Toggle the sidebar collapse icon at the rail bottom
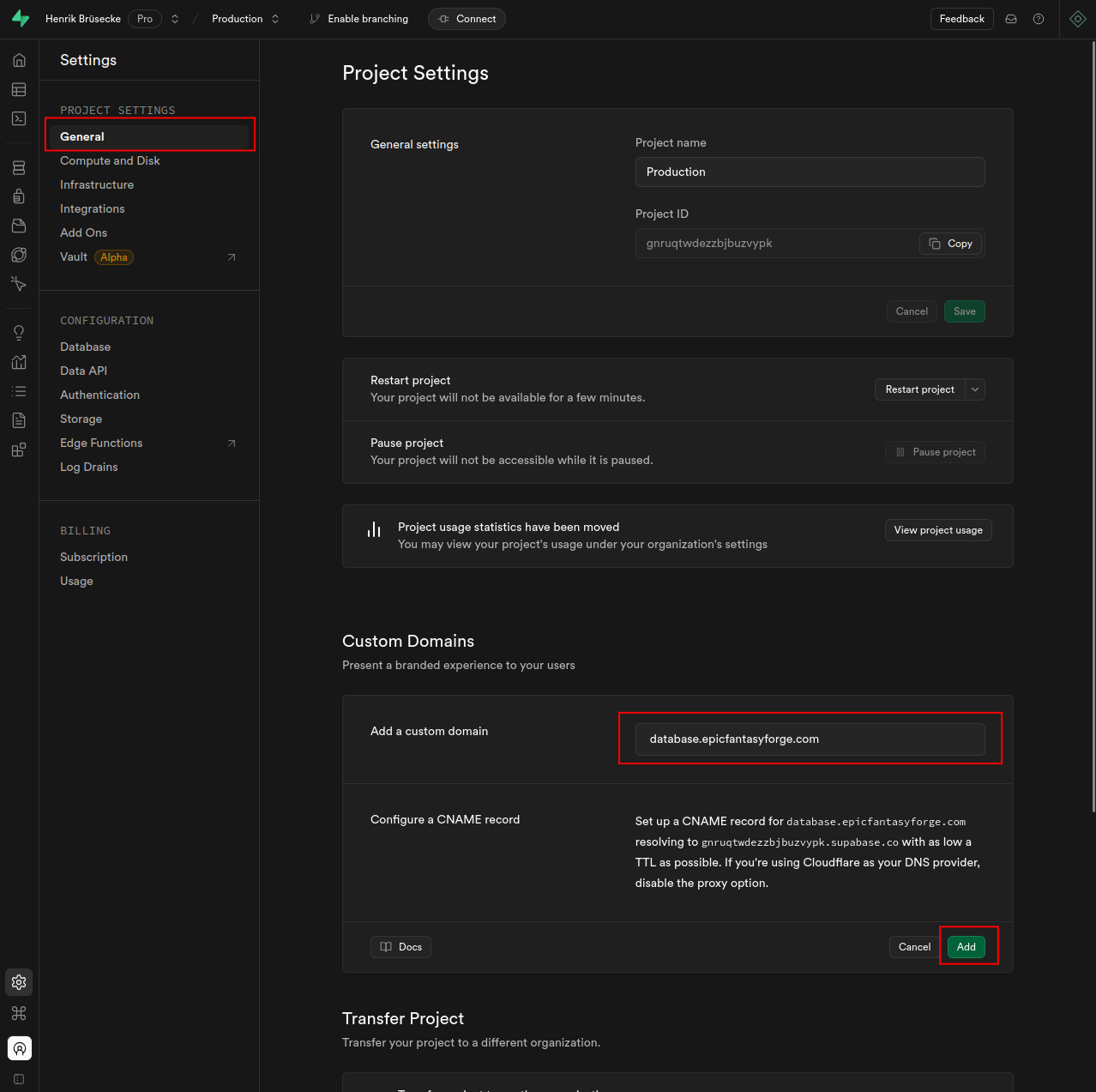Viewport: 1096px width, 1092px height. tap(19, 1079)
